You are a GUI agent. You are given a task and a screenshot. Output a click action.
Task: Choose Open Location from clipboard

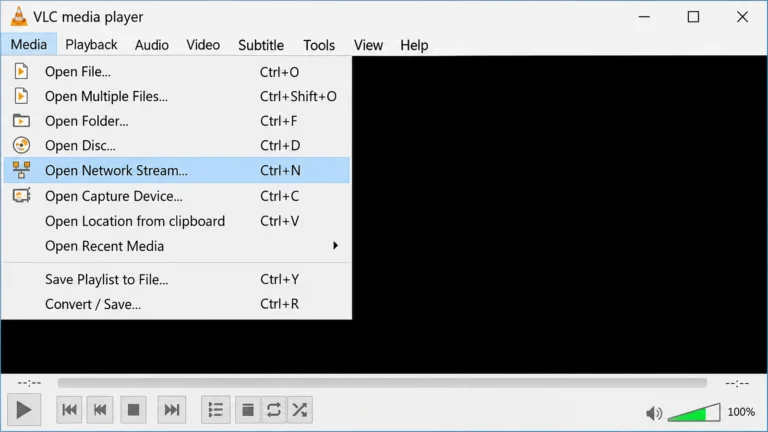(x=177, y=221)
